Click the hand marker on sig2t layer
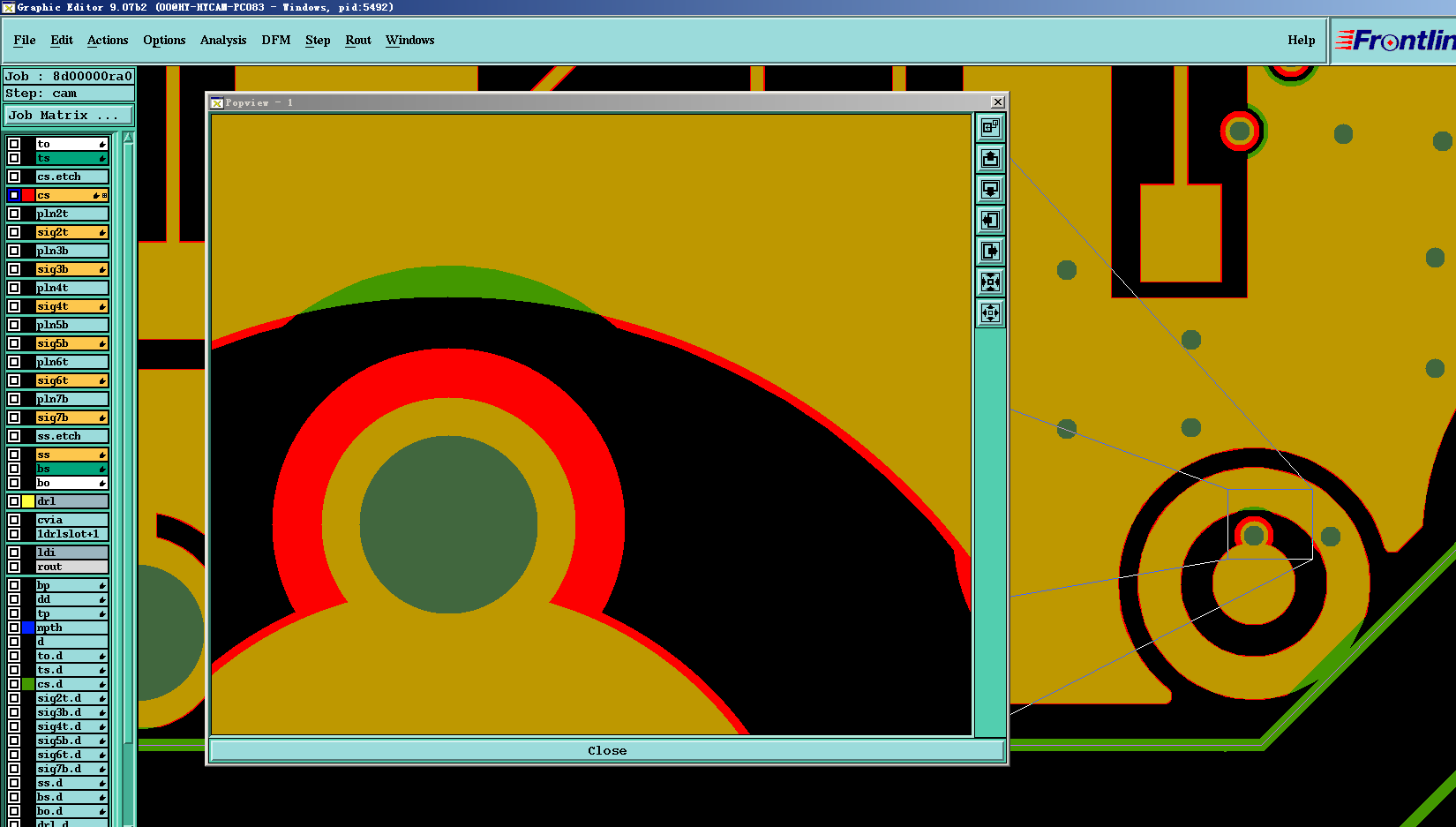Viewport: 1456px width, 827px height. pyautogui.click(x=102, y=233)
